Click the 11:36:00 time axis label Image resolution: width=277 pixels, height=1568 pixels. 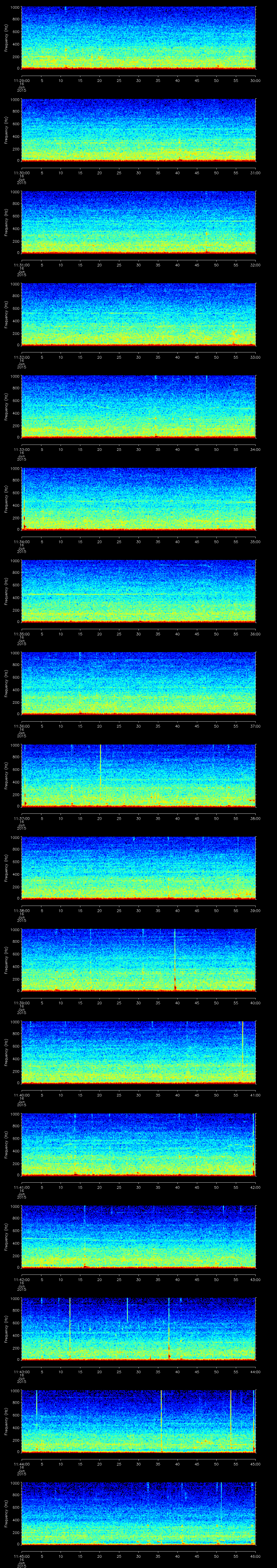[21, 726]
